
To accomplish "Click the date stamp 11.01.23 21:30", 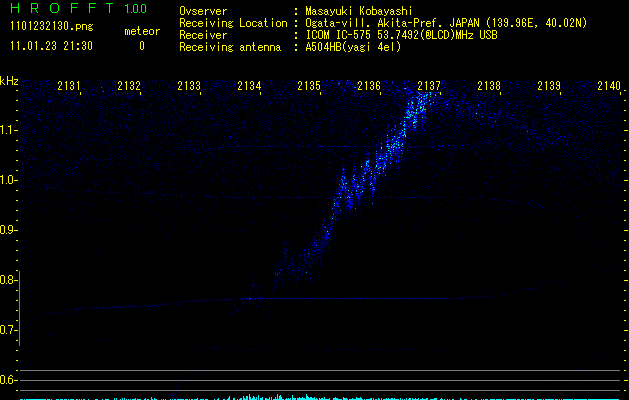I will tap(50, 46).
